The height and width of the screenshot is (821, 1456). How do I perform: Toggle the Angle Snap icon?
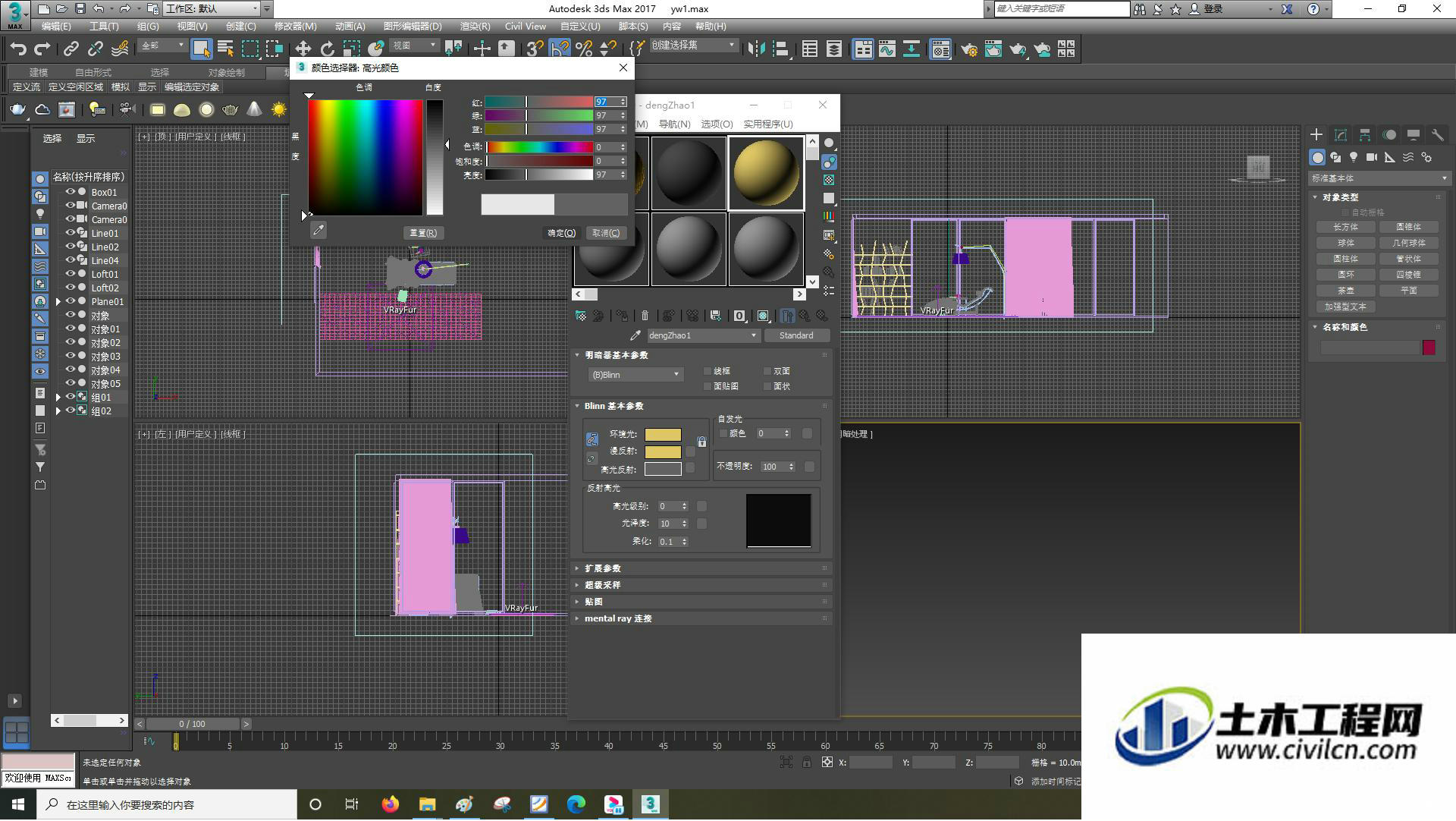click(x=560, y=49)
